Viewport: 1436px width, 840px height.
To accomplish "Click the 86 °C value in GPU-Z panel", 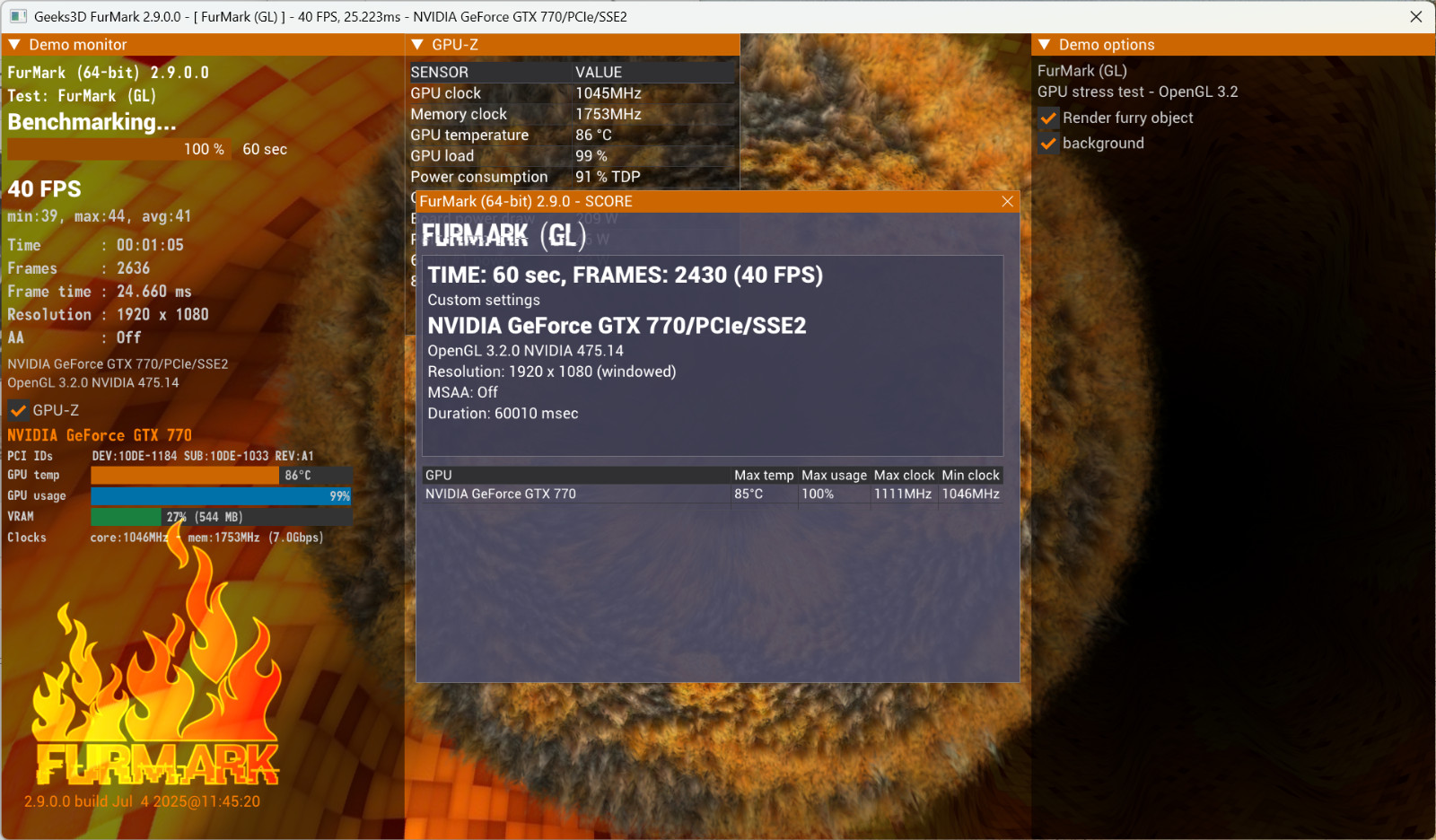I will pos(593,135).
